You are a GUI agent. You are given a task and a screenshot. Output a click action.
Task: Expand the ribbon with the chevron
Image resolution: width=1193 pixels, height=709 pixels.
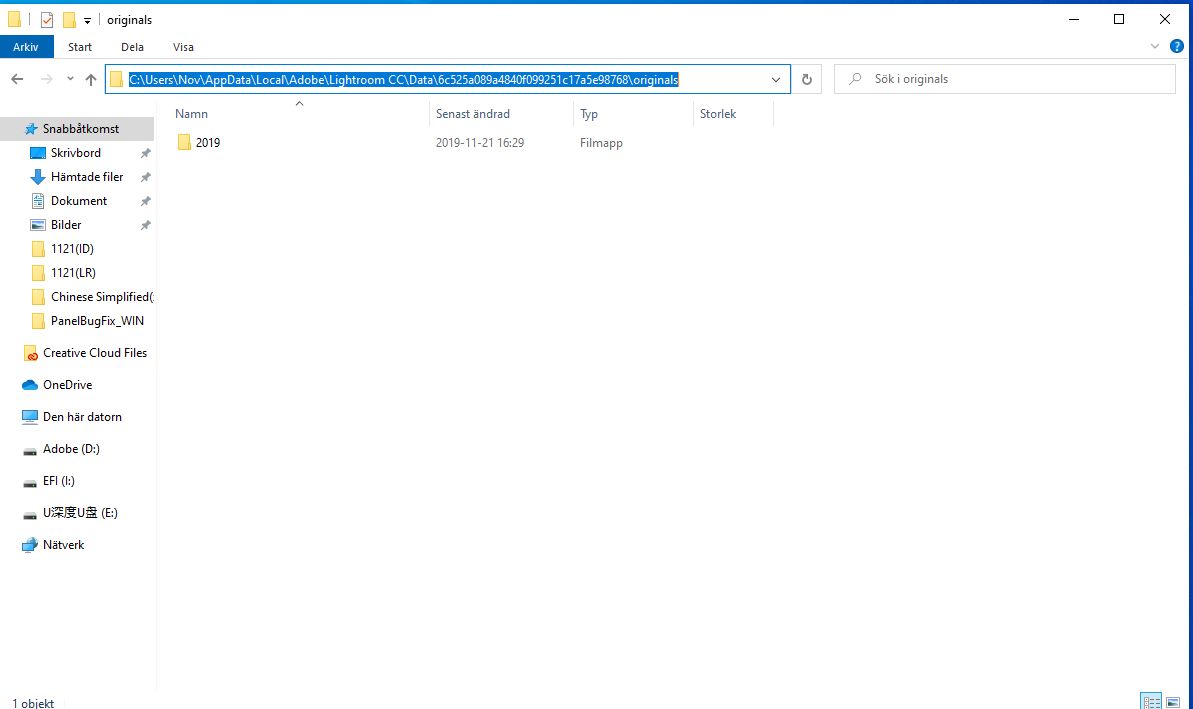coord(1154,46)
